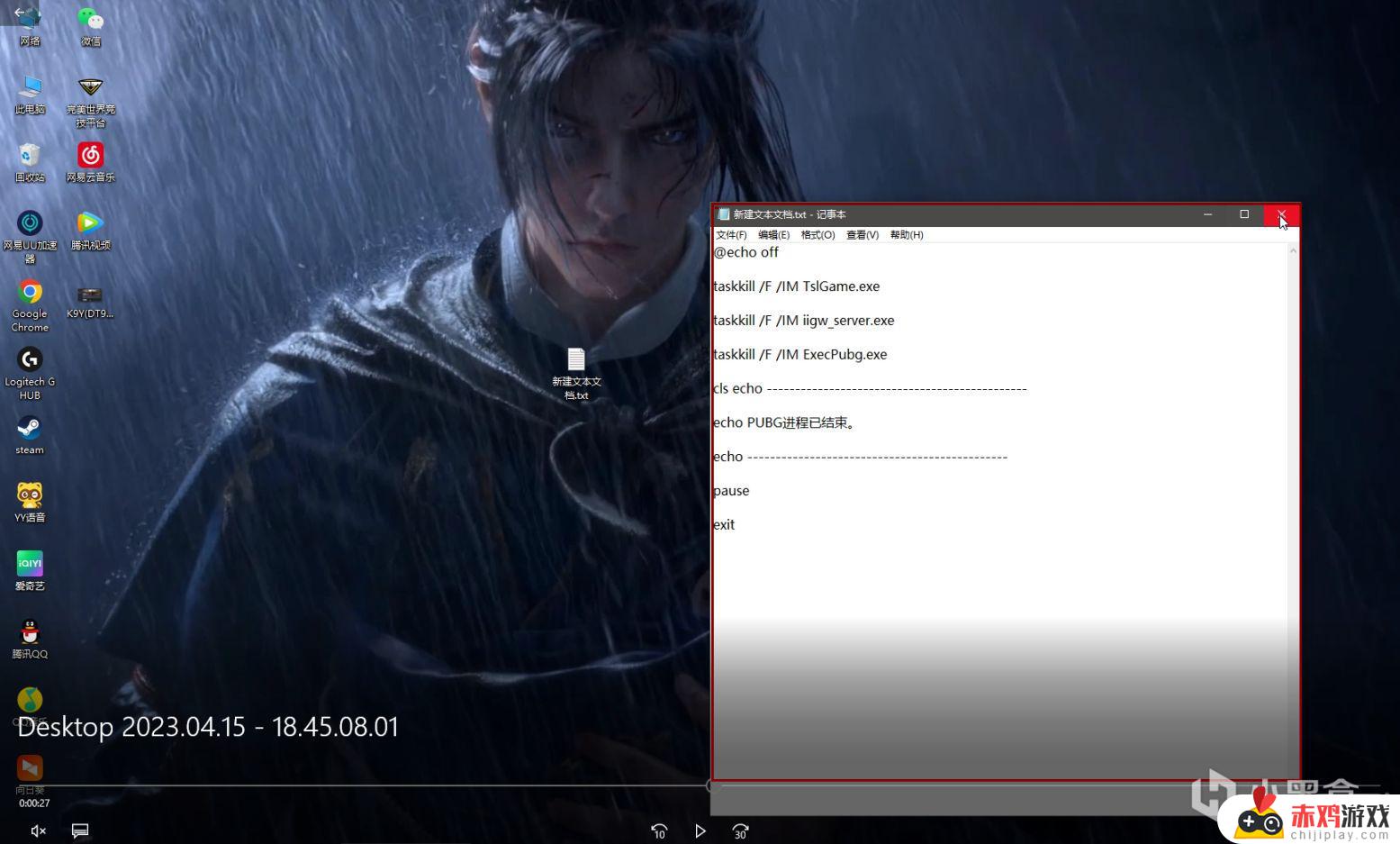Click the 'pause' line in Notepad
The image size is (1400, 844).
pos(731,491)
